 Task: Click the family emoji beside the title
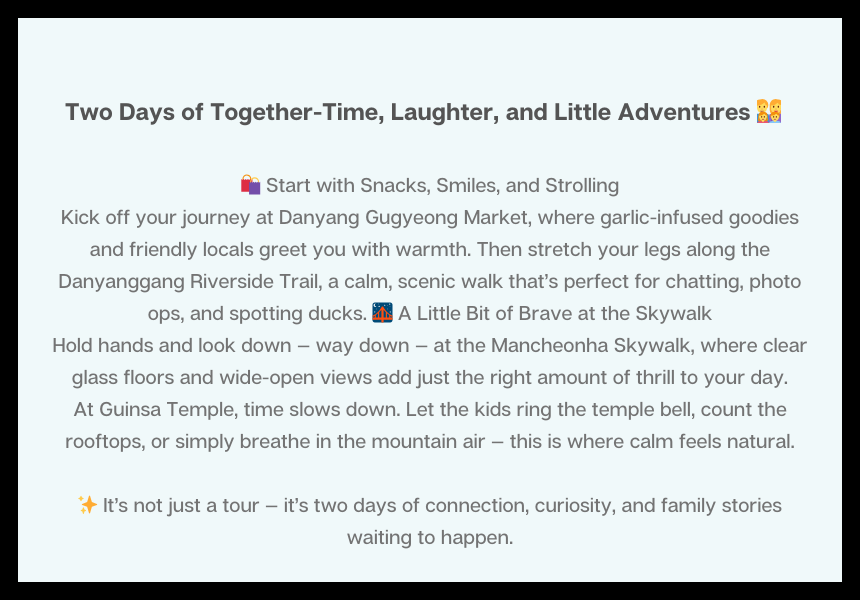[768, 112]
